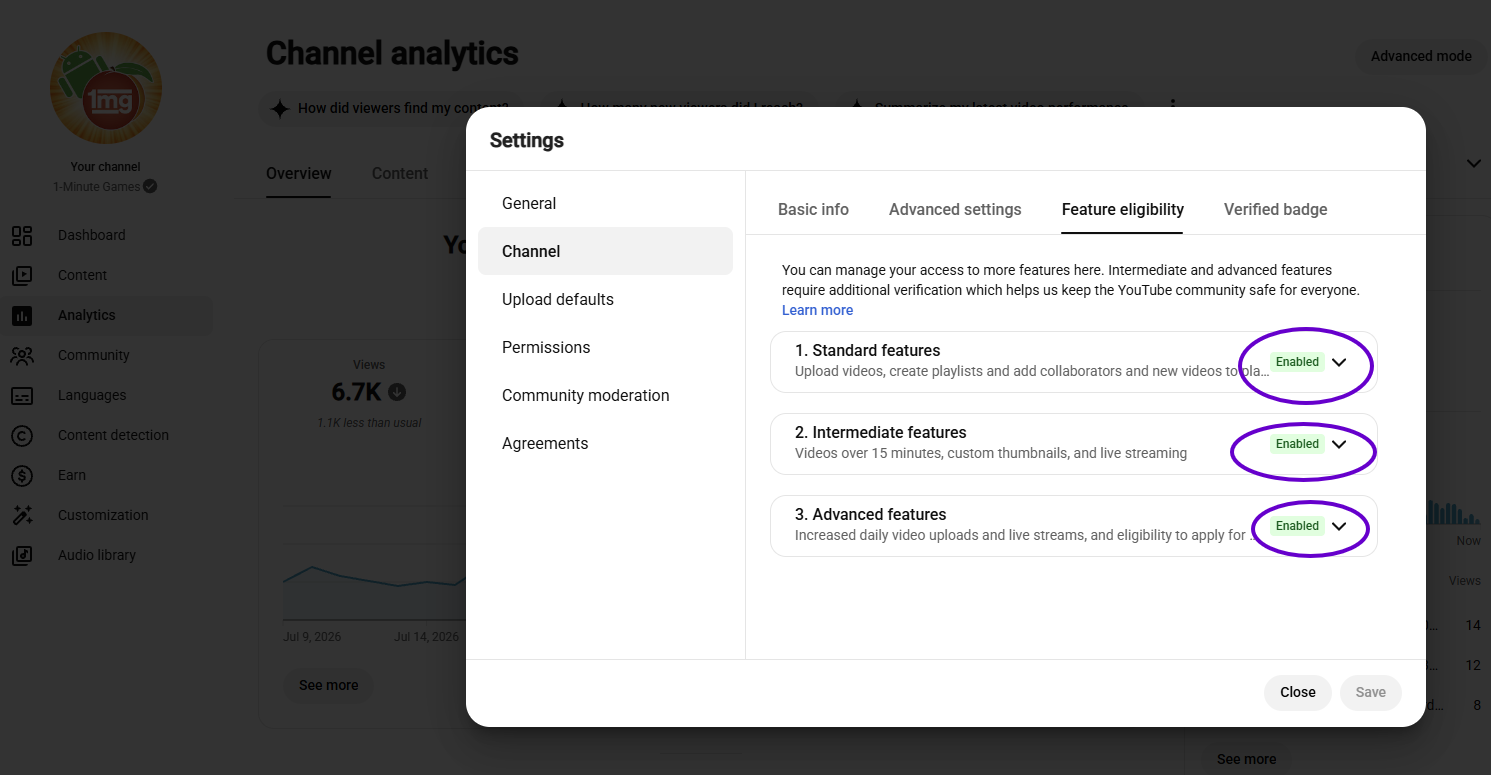Open the Customization magic wand icon
1491x775 pixels.
click(x=22, y=515)
